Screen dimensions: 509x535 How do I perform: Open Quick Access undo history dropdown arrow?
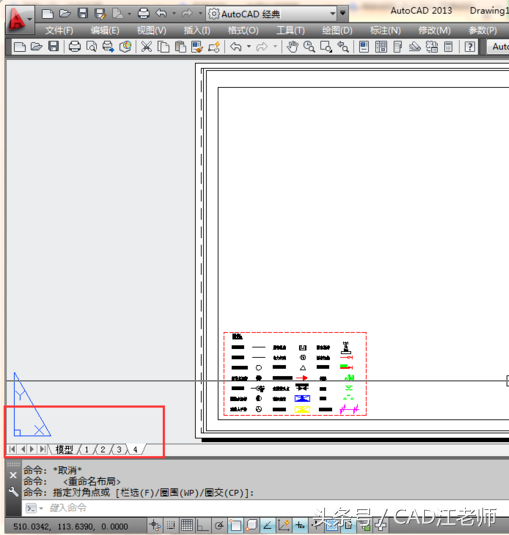(174, 14)
